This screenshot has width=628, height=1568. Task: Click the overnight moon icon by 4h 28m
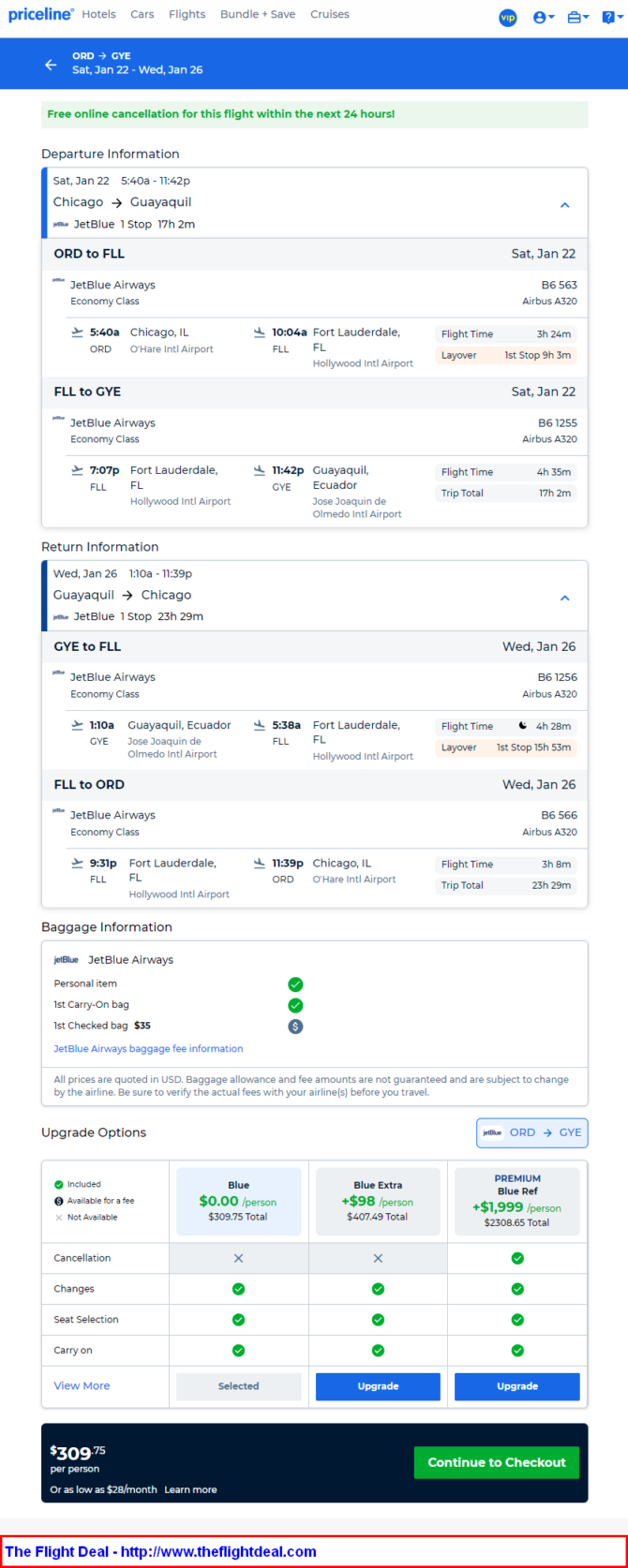click(523, 726)
